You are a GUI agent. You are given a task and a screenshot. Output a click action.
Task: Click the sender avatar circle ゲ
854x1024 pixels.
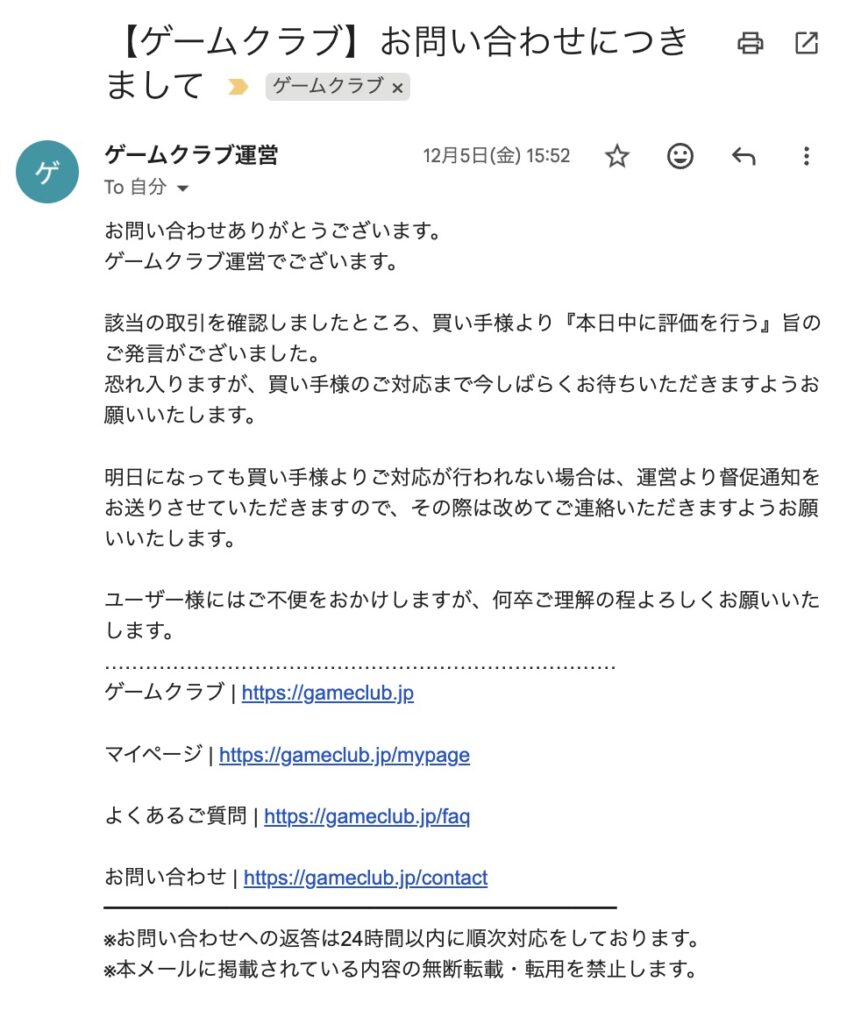[x=47, y=172]
